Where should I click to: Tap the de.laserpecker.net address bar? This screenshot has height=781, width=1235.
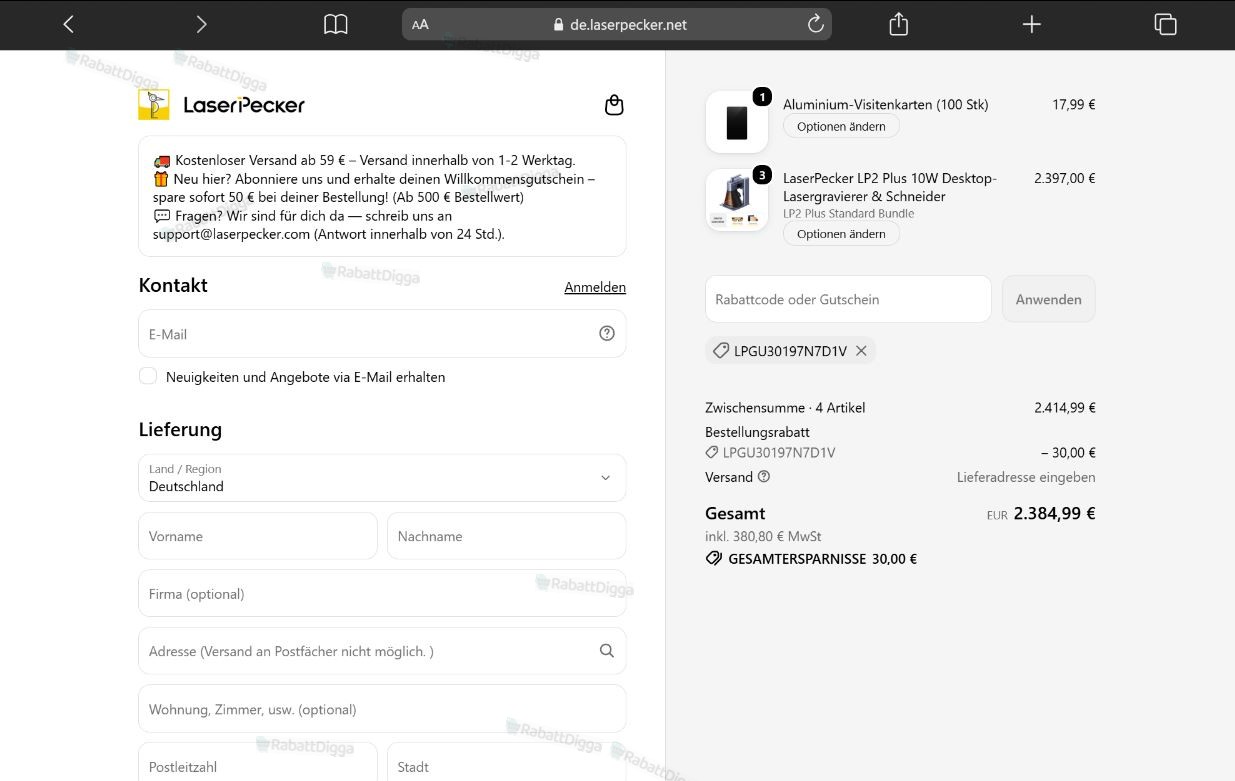pyautogui.click(x=617, y=25)
